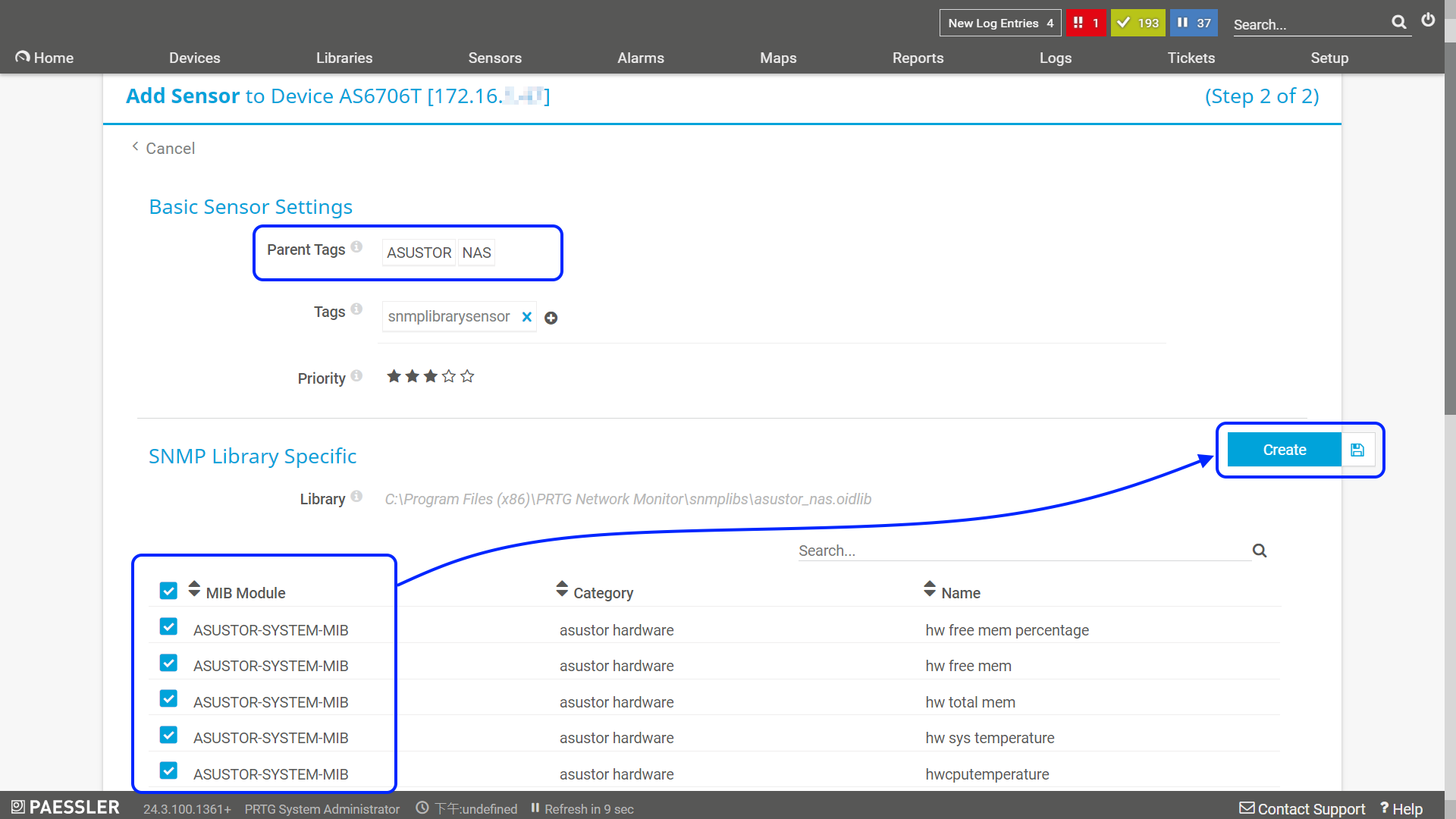
Task: Click the 'hwcputemperature' name cell
Action: pos(987,774)
